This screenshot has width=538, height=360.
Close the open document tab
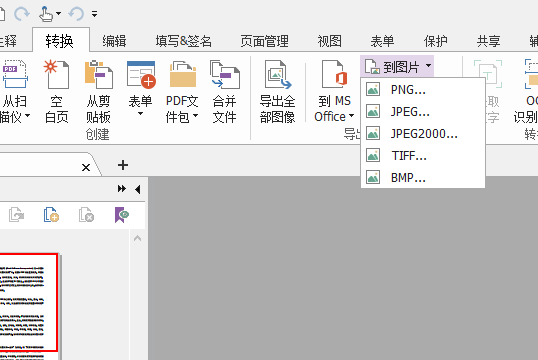coord(86,167)
